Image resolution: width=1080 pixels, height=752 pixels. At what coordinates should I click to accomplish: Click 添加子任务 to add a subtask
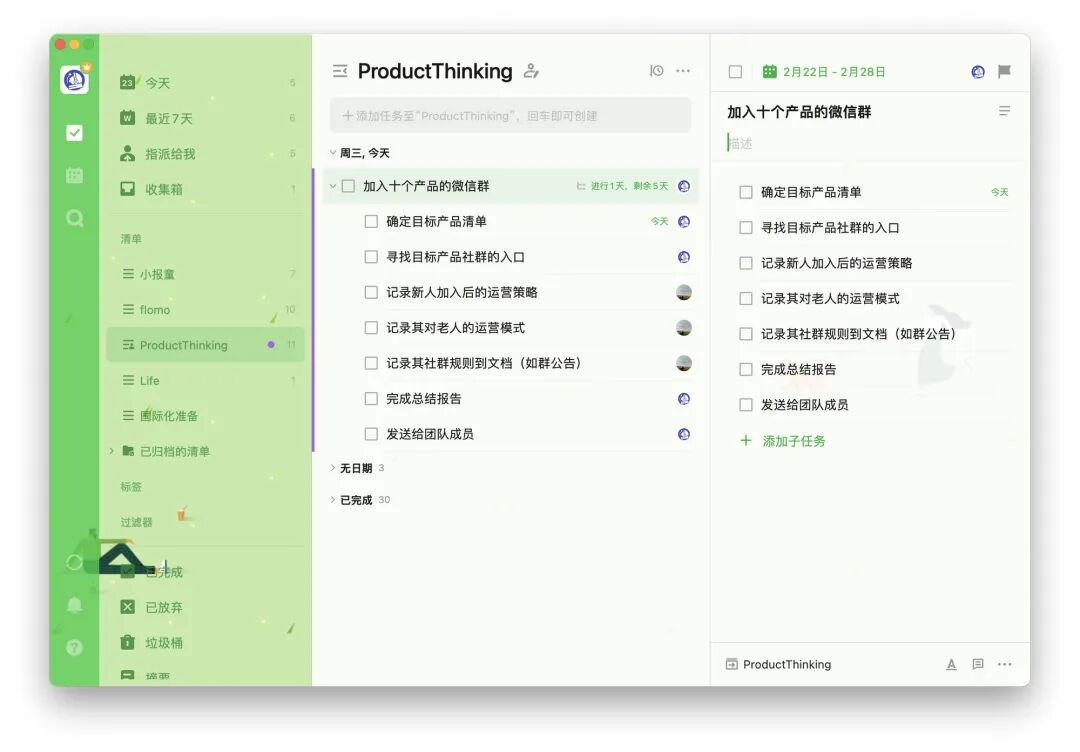tap(782, 441)
